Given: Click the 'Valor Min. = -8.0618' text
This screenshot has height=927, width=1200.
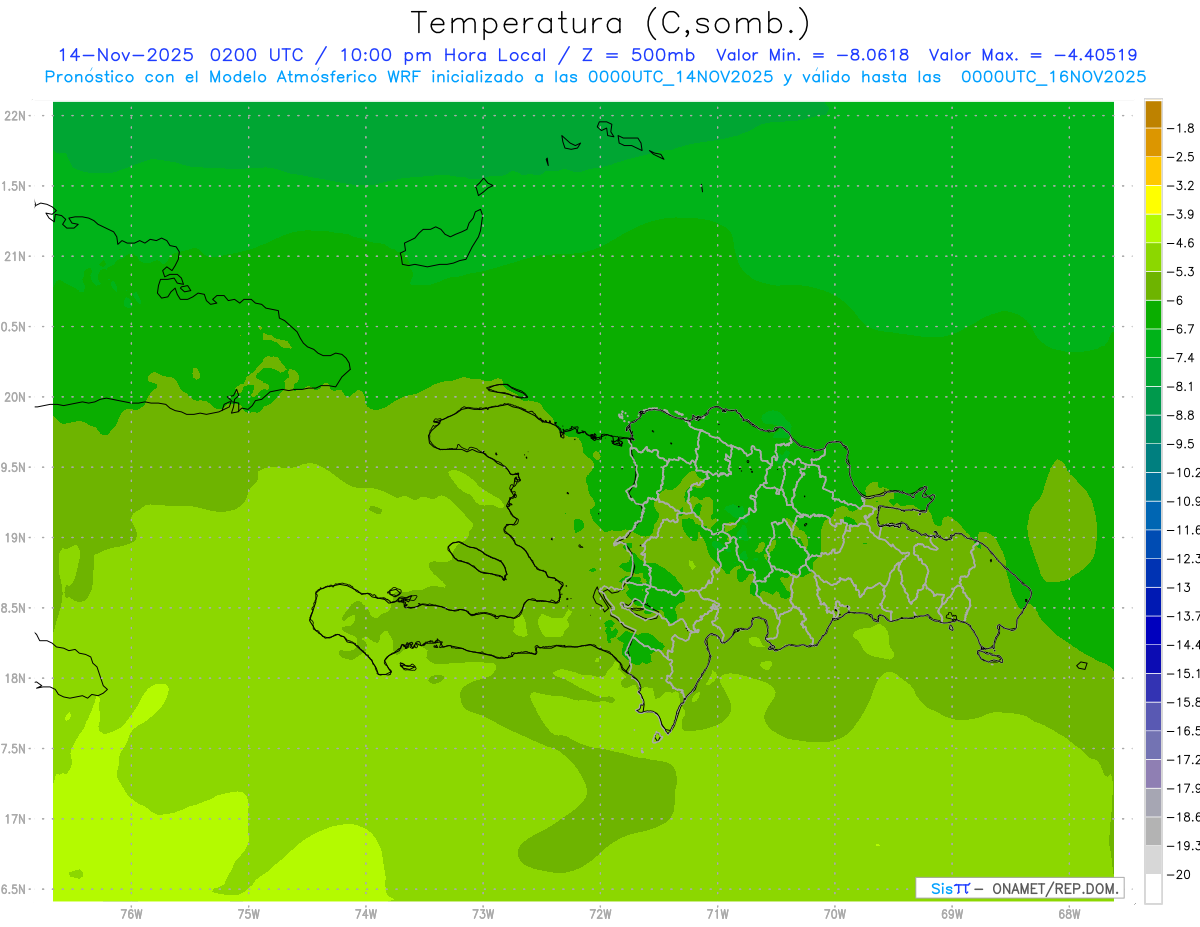Looking at the screenshot, I should (x=813, y=55).
